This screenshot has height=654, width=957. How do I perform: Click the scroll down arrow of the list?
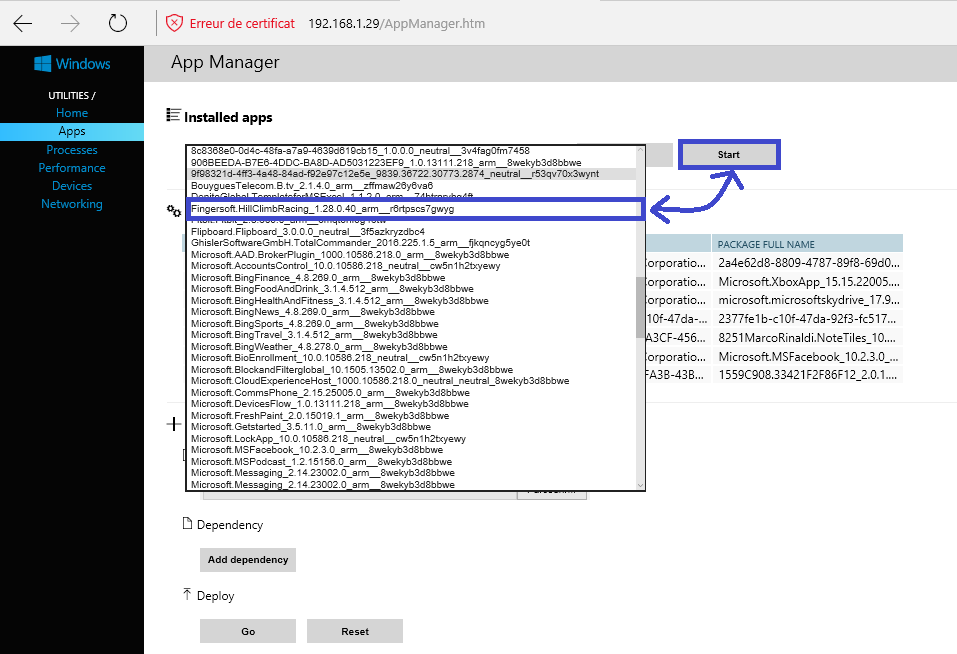[x=640, y=486]
